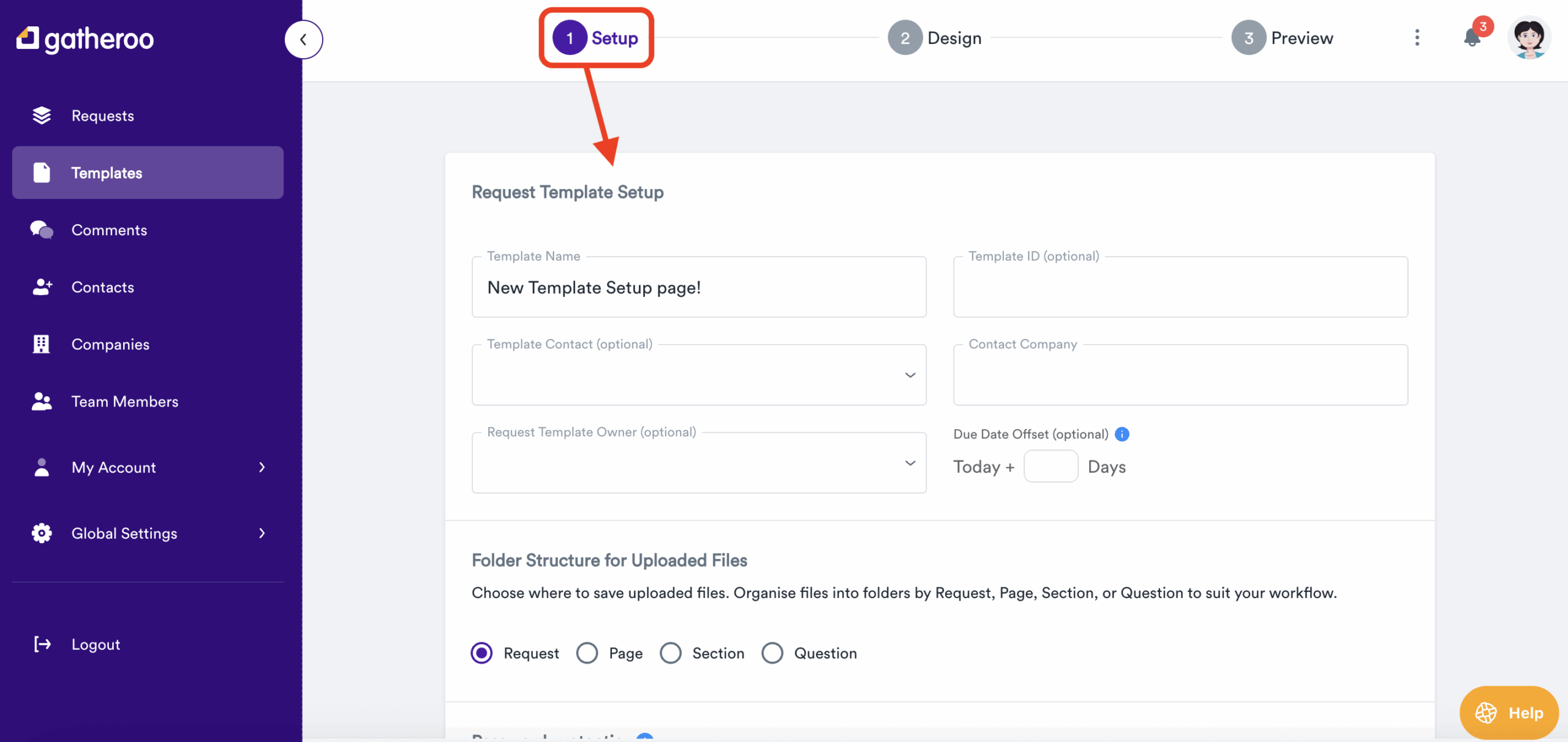The width and height of the screenshot is (1568, 742).
Task: Go to the Design step
Action: pos(935,38)
